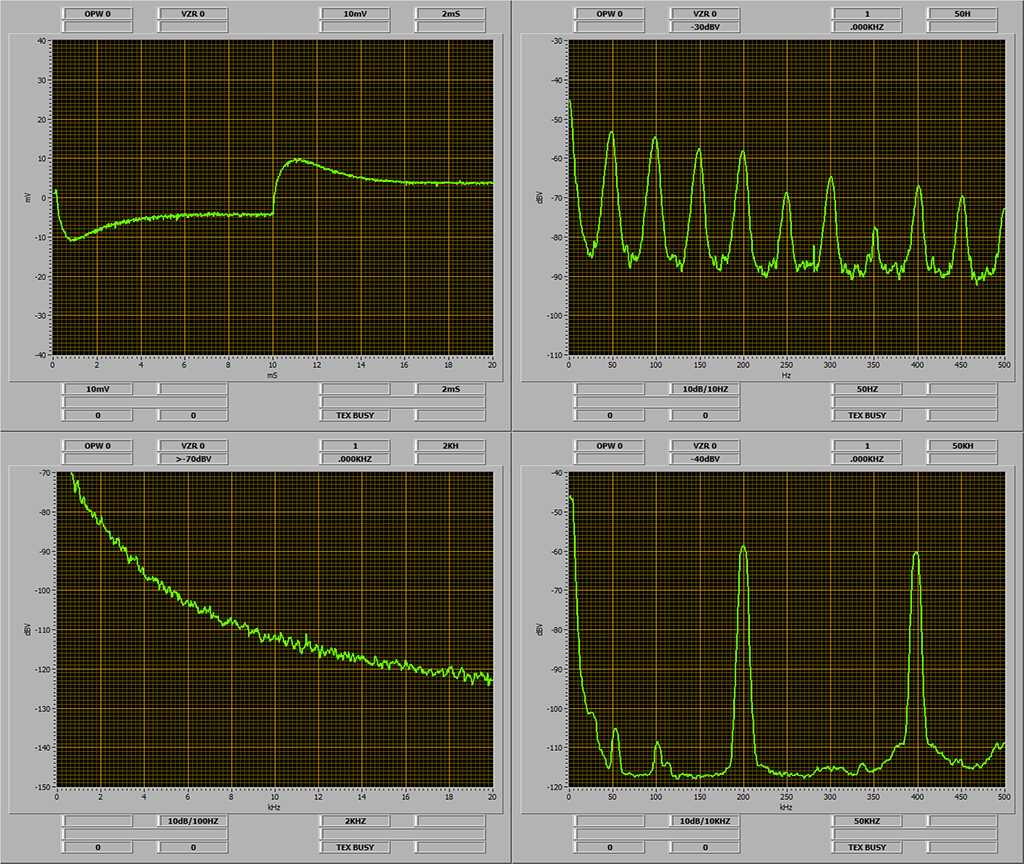
Task: Click the 400 kHz peak in bottom-right spectrum
Action: click(915, 554)
